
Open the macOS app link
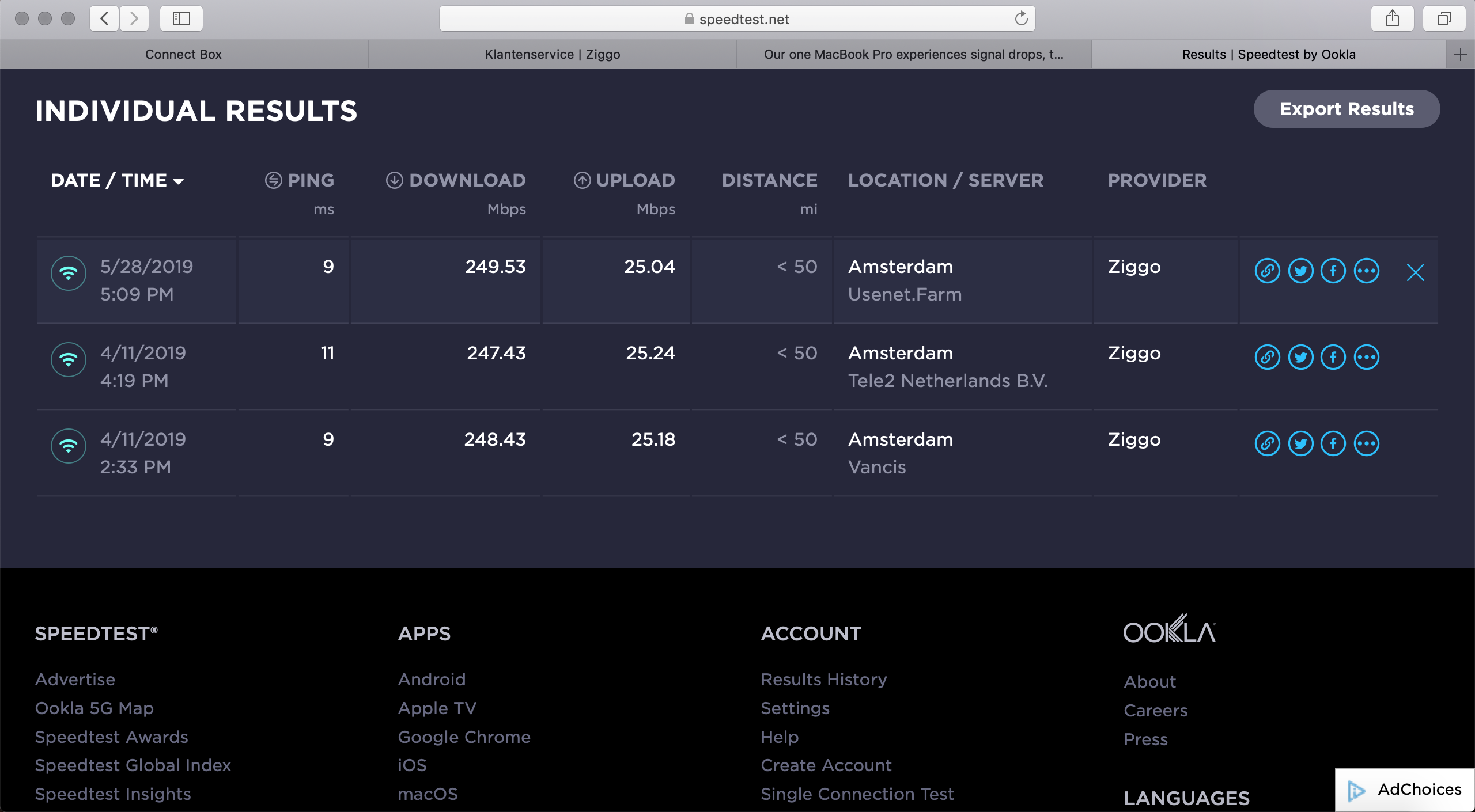click(428, 794)
